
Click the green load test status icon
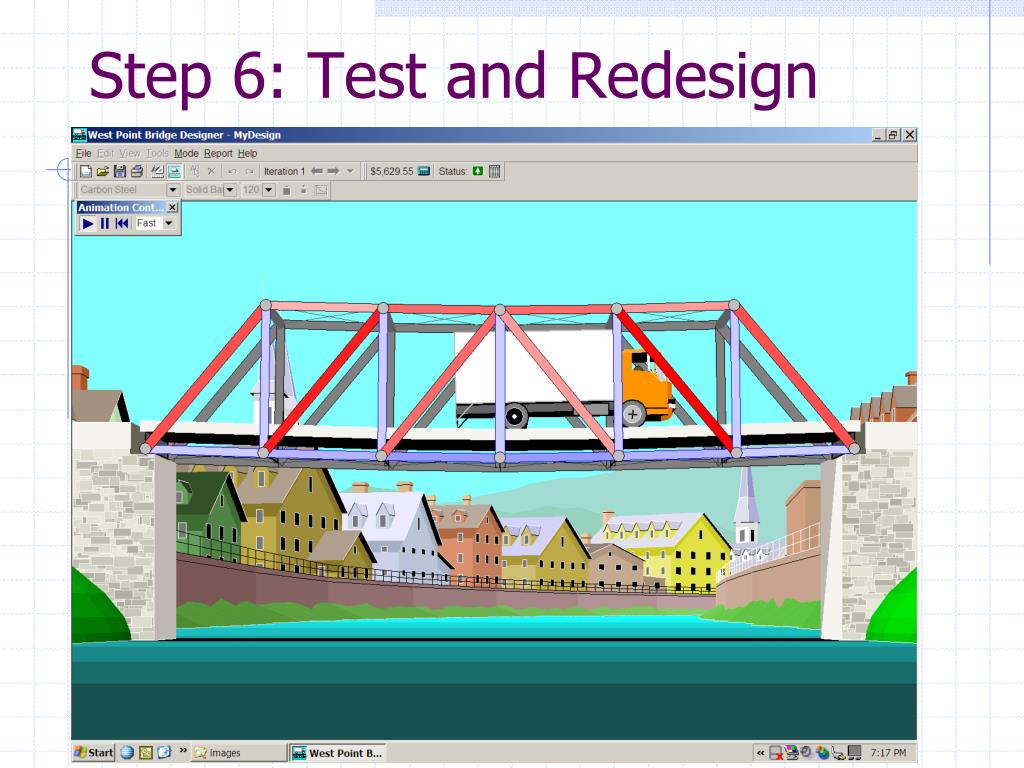pyautogui.click(x=478, y=171)
